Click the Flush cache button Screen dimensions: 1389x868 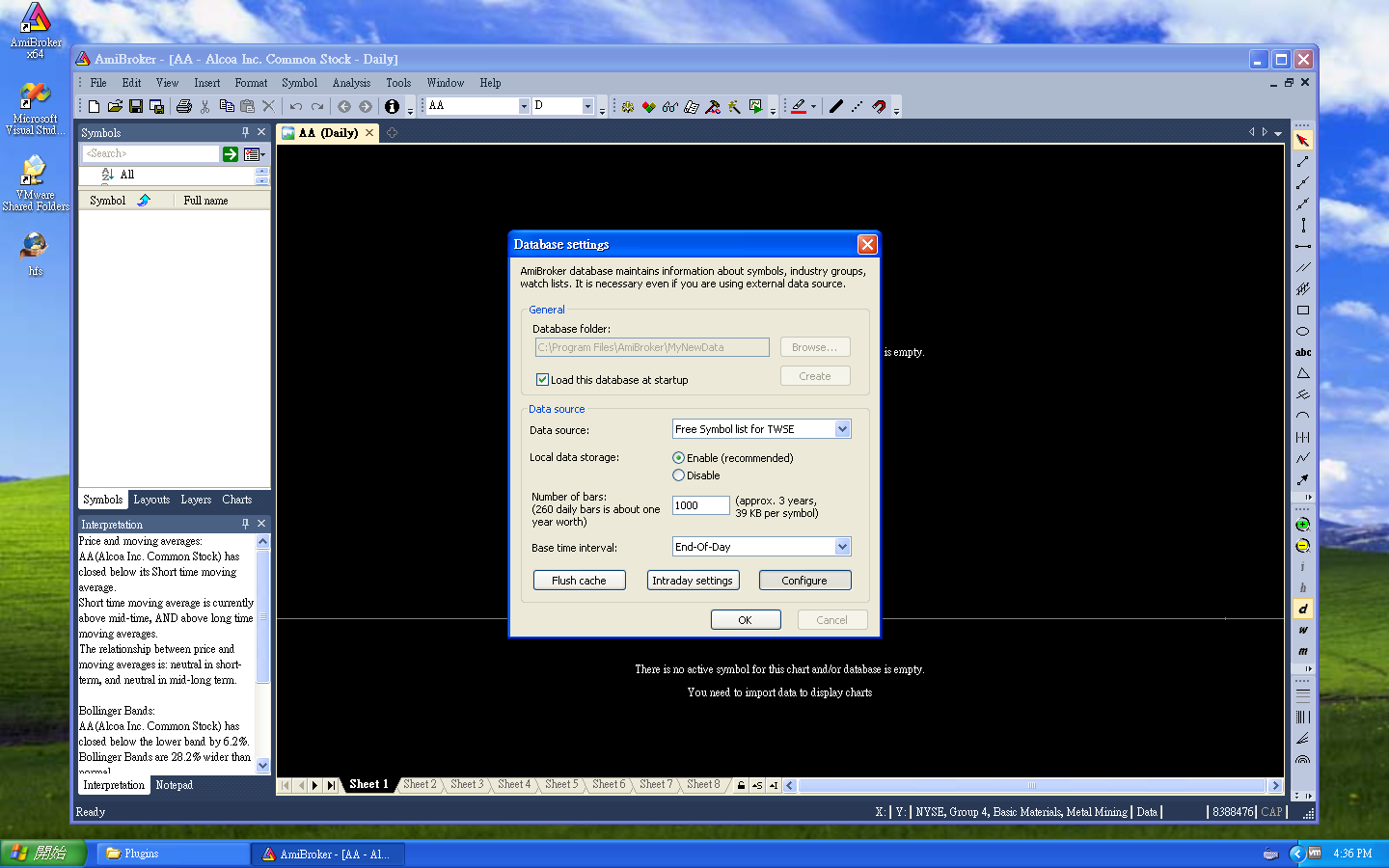coord(580,581)
